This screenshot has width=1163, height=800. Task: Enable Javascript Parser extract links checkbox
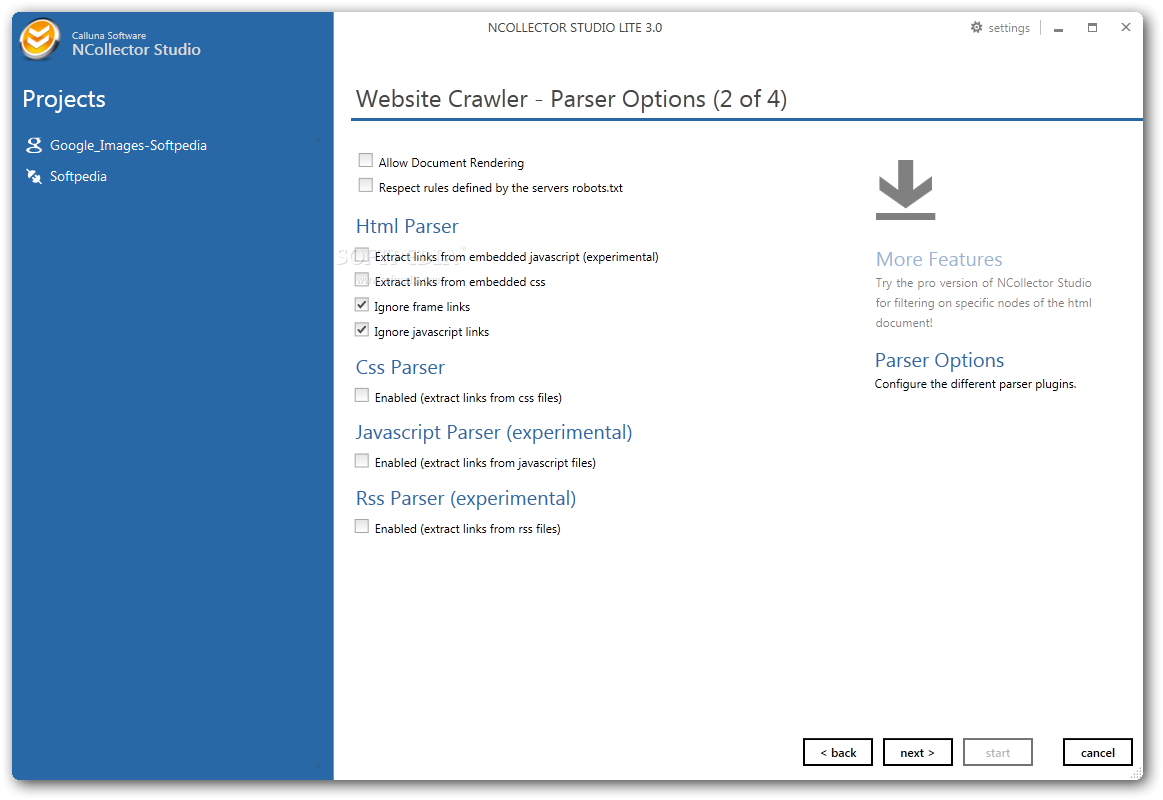pyautogui.click(x=362, y=460)
